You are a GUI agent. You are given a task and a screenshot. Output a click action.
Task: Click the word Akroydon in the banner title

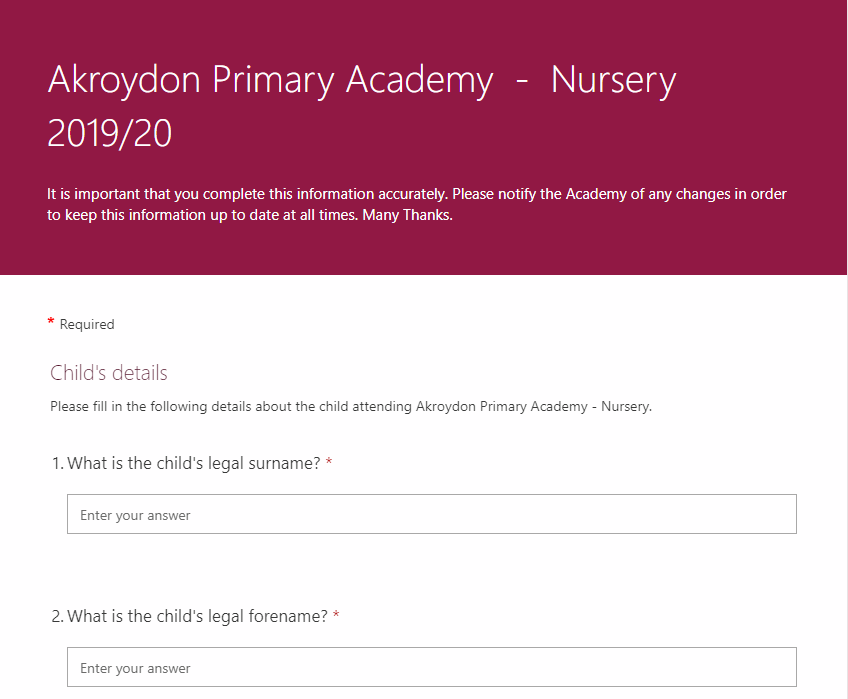[124, 80]
